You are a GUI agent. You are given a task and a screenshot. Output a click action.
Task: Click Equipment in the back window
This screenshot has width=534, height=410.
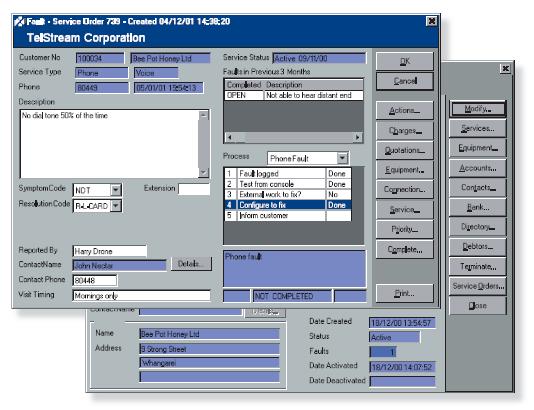click(478, 148)
